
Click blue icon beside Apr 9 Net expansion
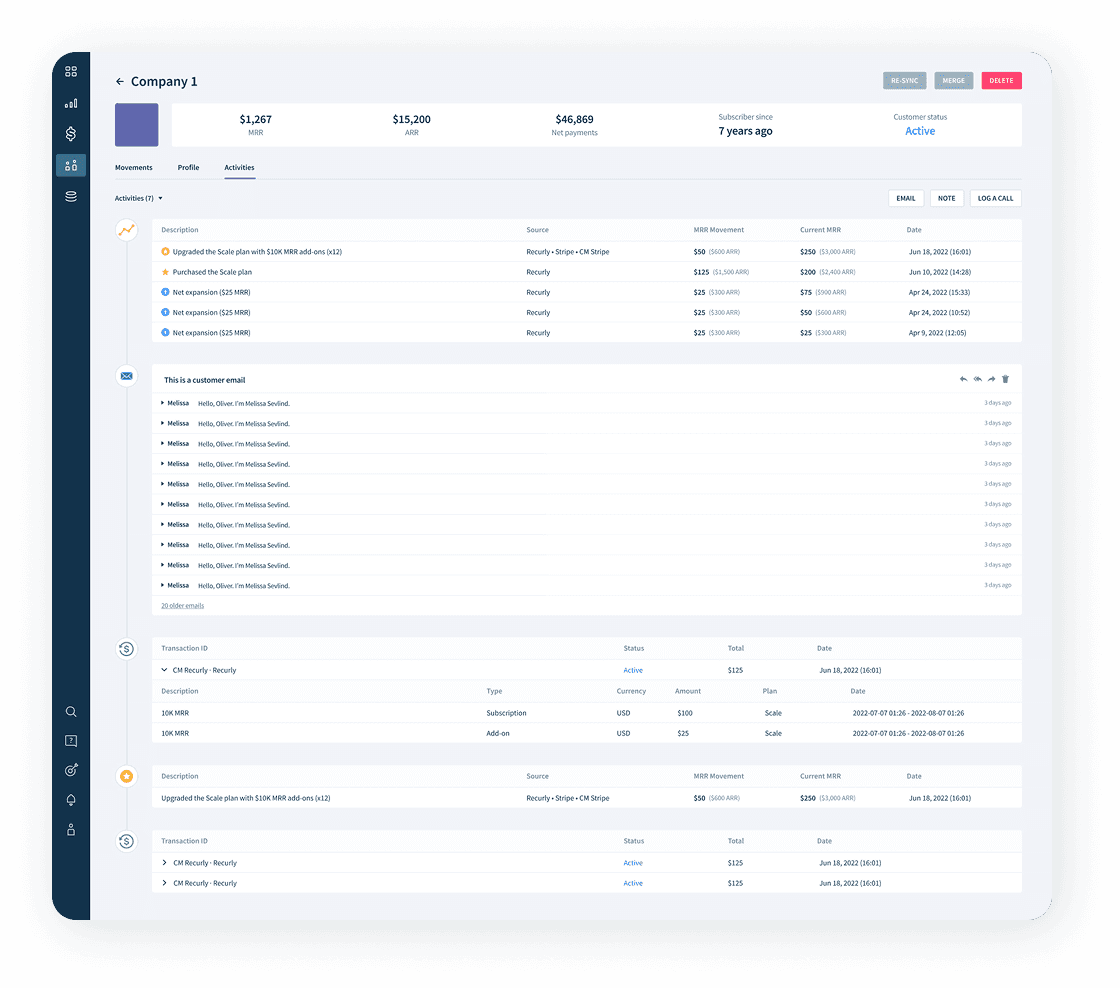(x=165, y=332)
